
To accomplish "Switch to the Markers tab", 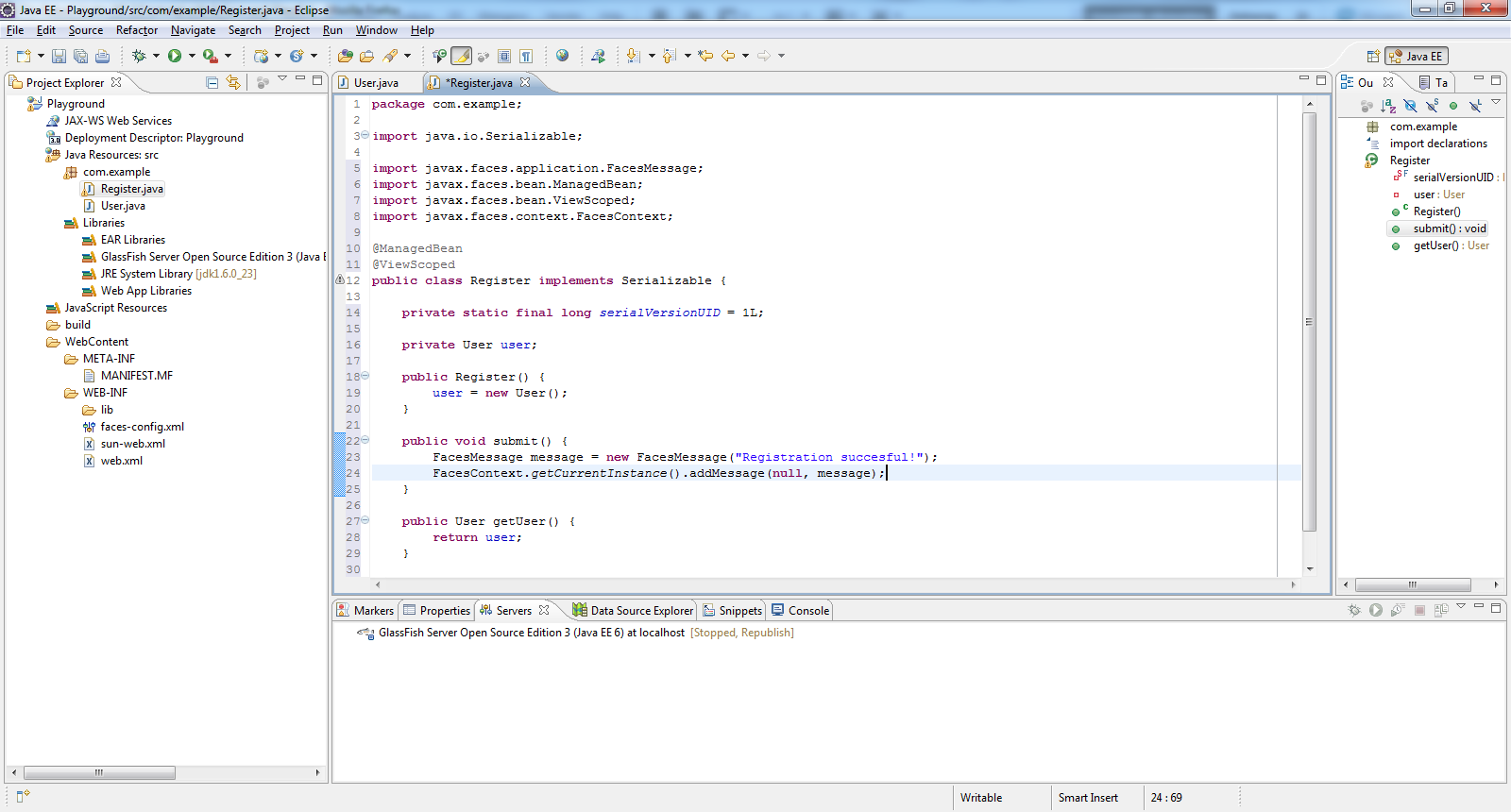I will tap(365, 610).
